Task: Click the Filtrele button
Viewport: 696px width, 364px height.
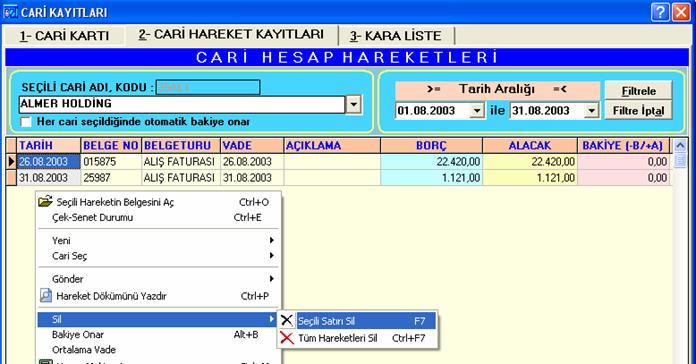Action: coord(638,91)
